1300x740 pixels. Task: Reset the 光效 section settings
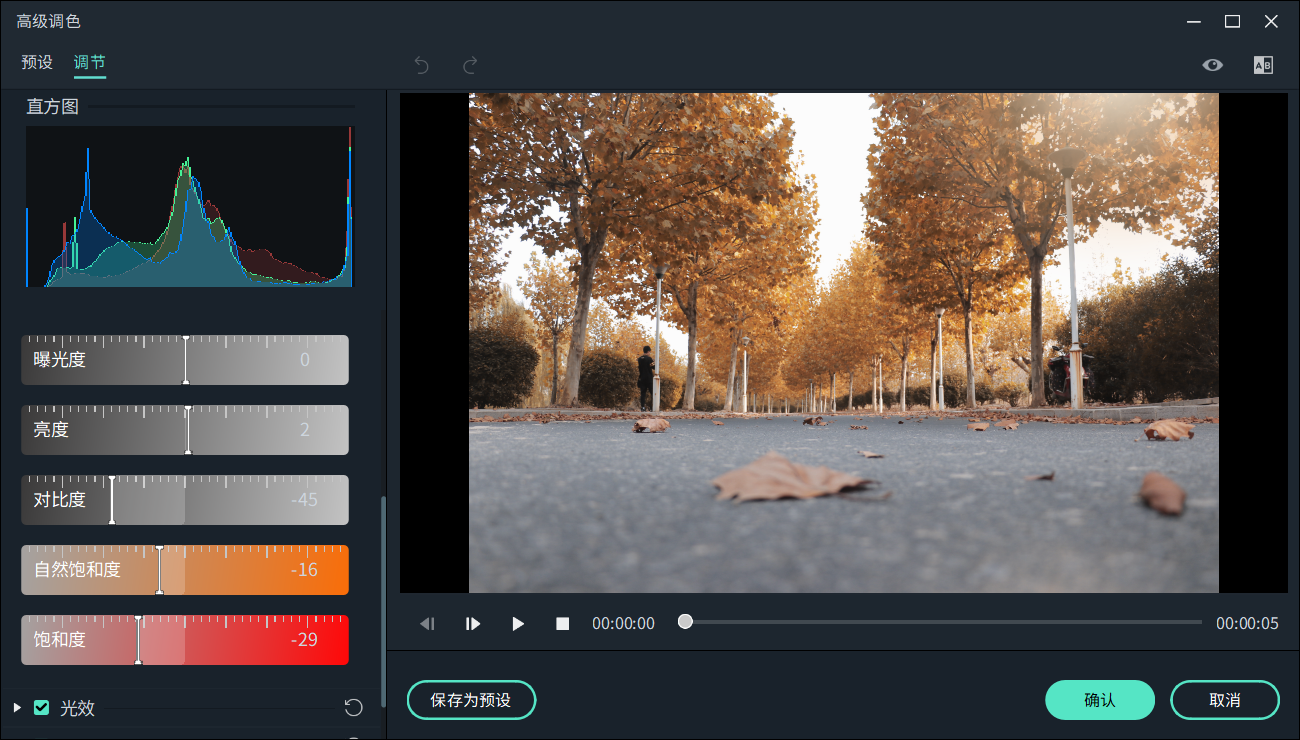[353, 708]
